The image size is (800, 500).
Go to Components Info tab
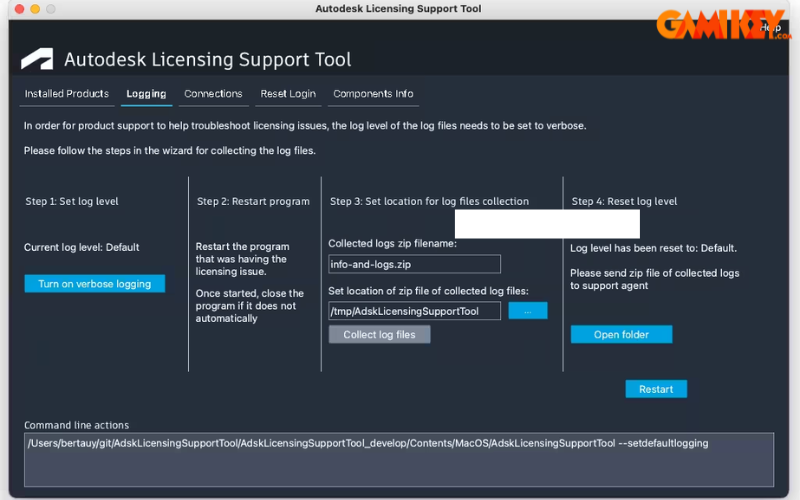pos(373,94)
